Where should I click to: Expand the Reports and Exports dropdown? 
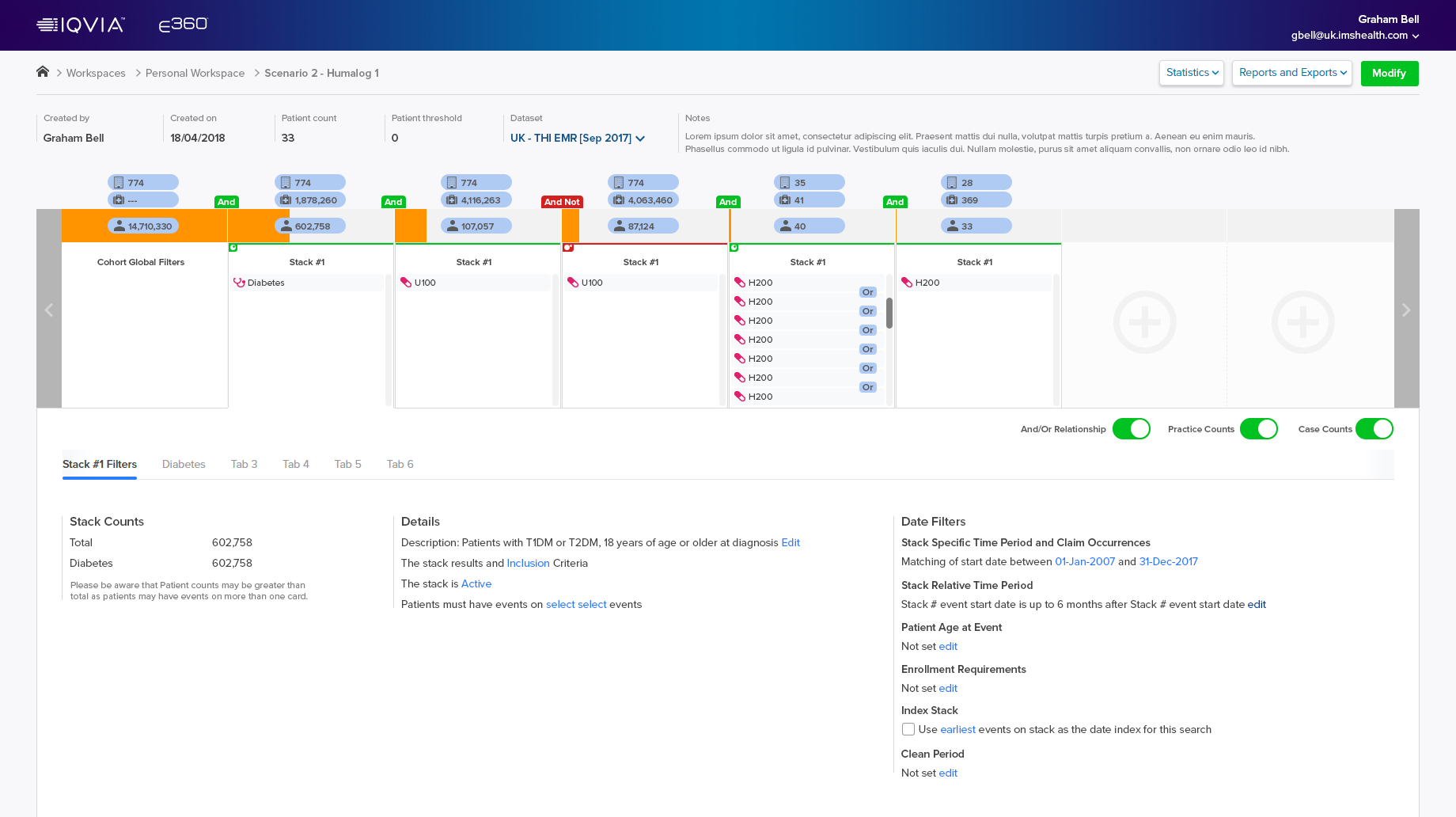click(x=1291, y=73)
